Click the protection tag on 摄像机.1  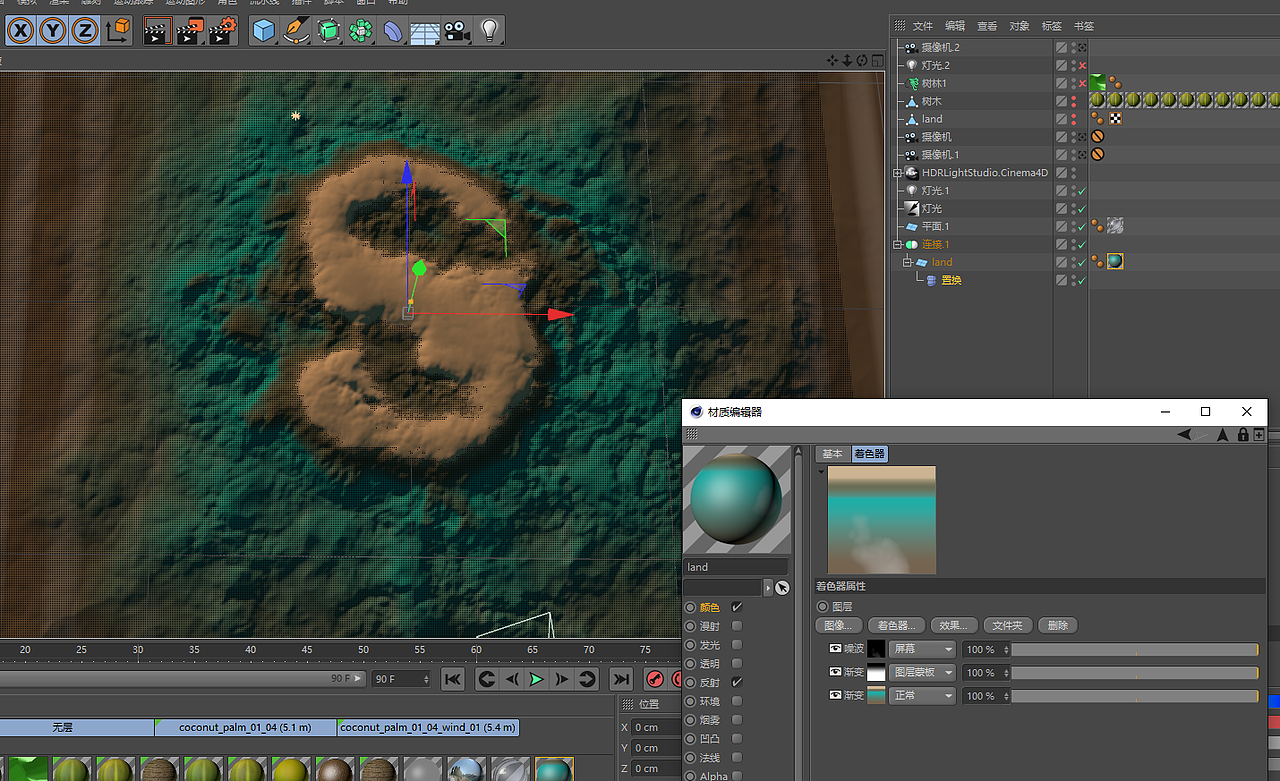[1097, 155]
